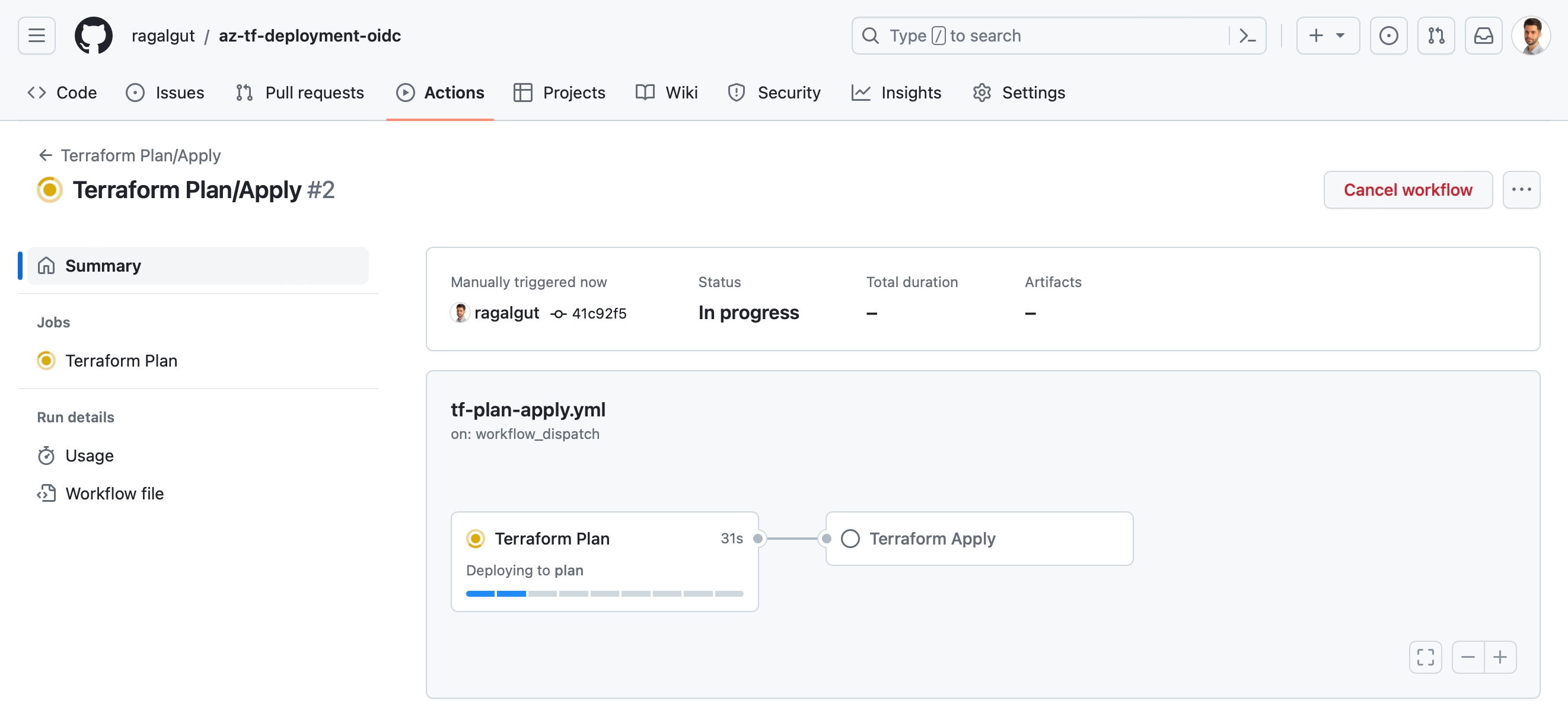Go to GitHub home via Octocat logo
Viewport: 1568px width, 713px height.
(93, 36)
